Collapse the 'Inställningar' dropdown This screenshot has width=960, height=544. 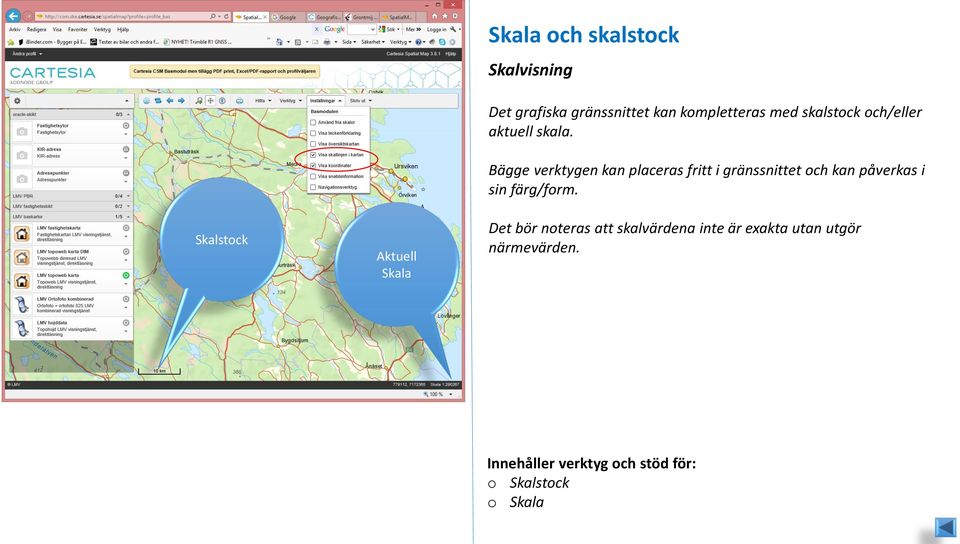click(325, 100)
